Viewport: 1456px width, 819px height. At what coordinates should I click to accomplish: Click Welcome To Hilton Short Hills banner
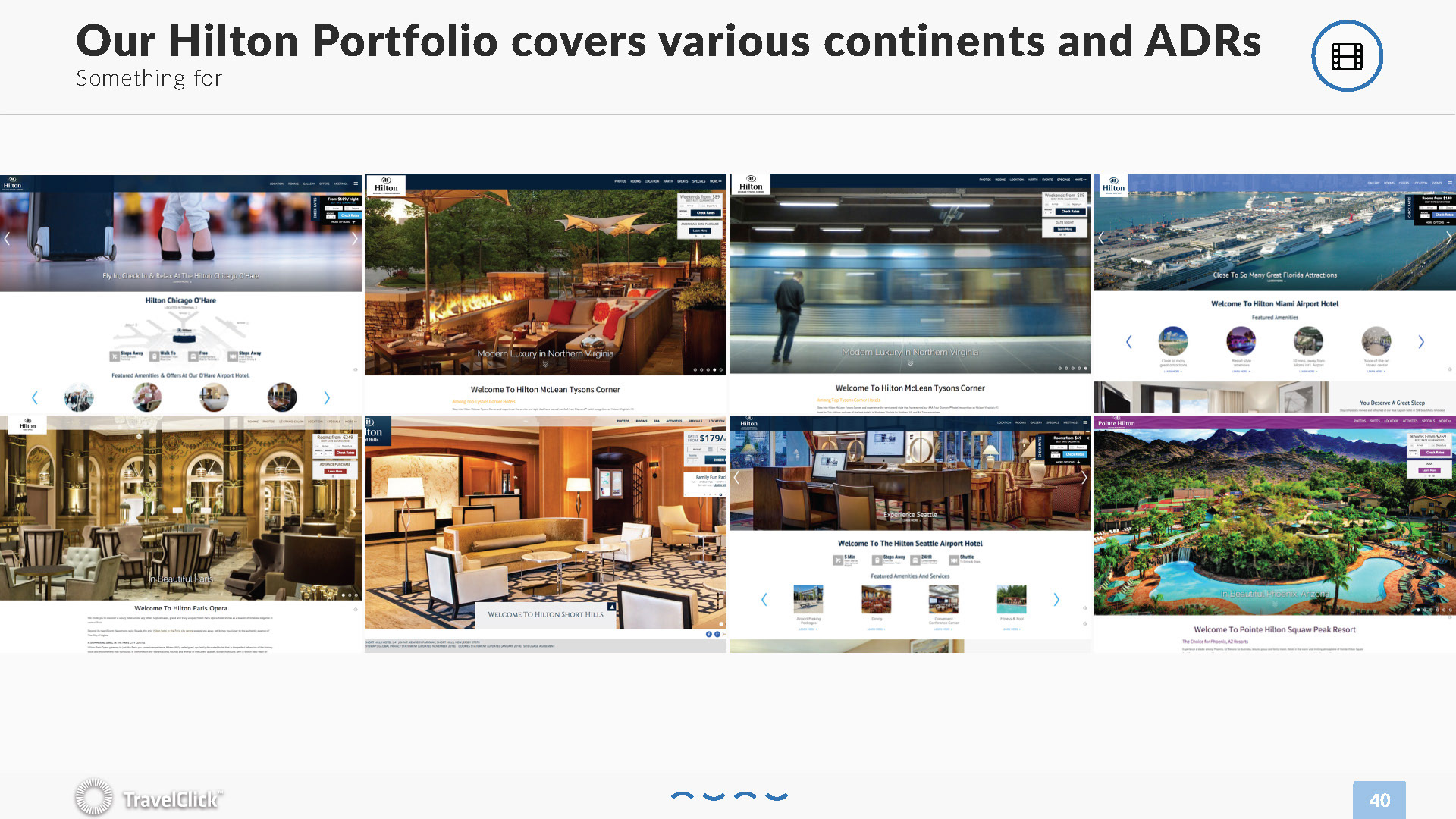pyautogui.click(x=545, y=614)
